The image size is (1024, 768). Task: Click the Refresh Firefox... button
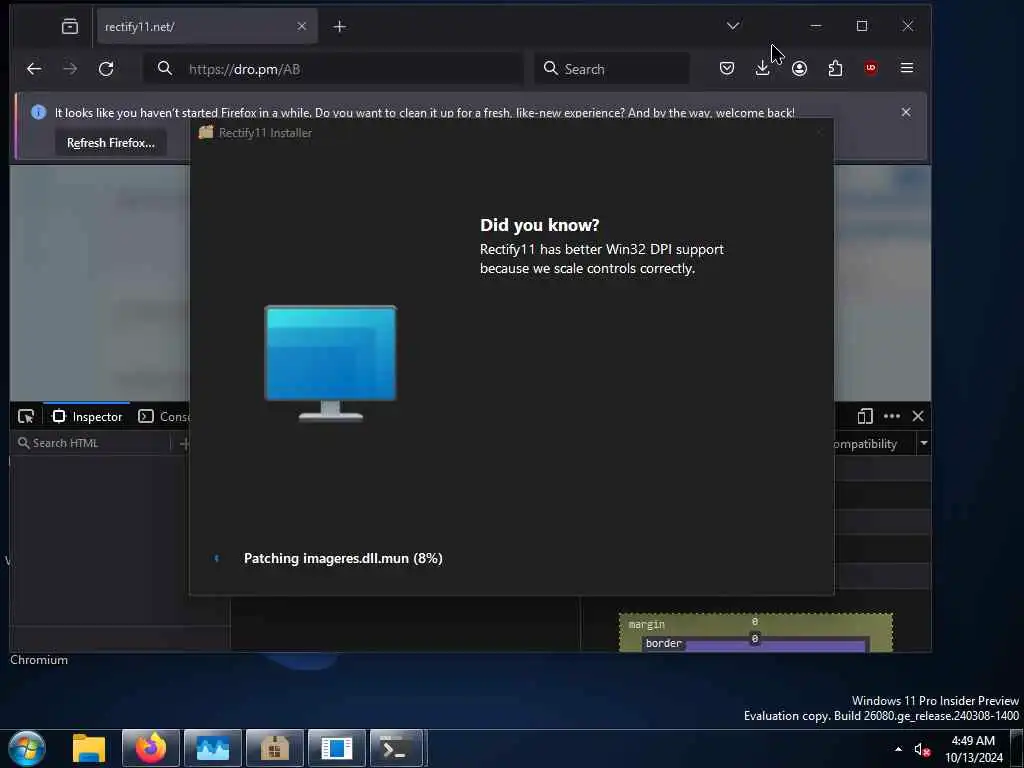(110, 142)
